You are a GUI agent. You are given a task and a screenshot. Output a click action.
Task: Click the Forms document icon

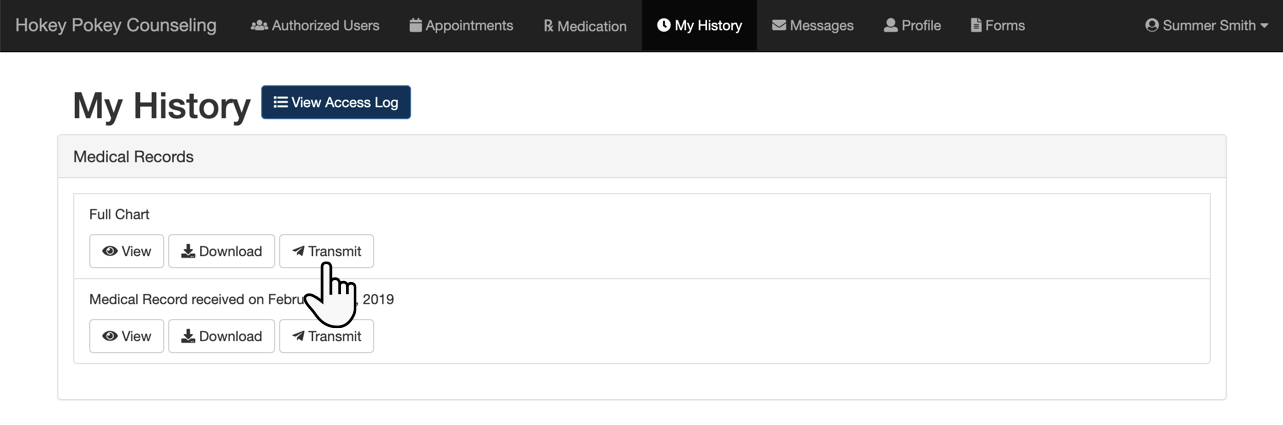pyautogui.click(x=976, y=25)
